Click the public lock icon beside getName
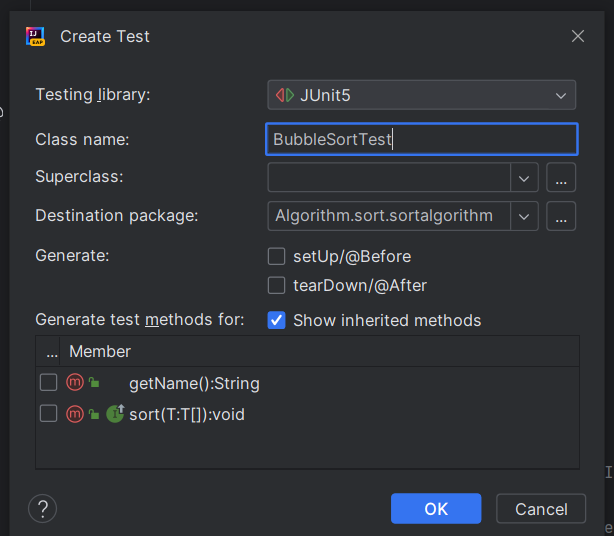The width and height of the screenshot is (614, 536). [93, 383]
